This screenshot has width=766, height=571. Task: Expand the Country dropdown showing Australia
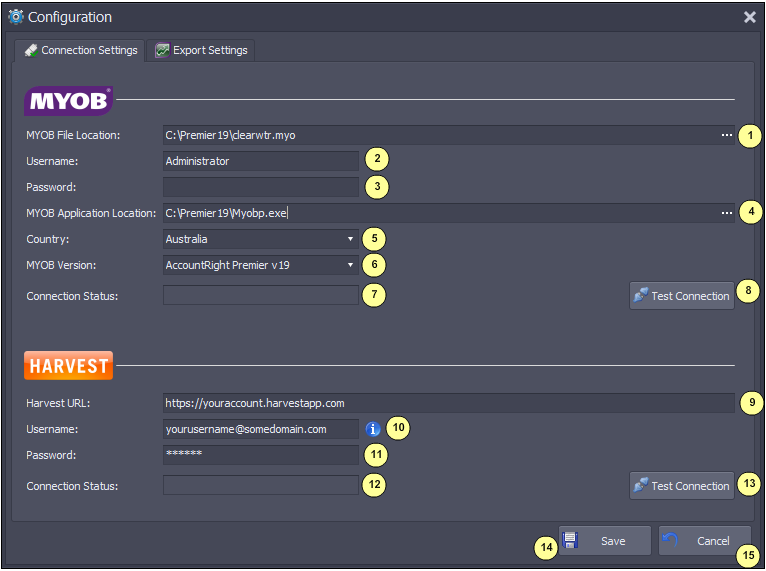(x=261, y=239)
